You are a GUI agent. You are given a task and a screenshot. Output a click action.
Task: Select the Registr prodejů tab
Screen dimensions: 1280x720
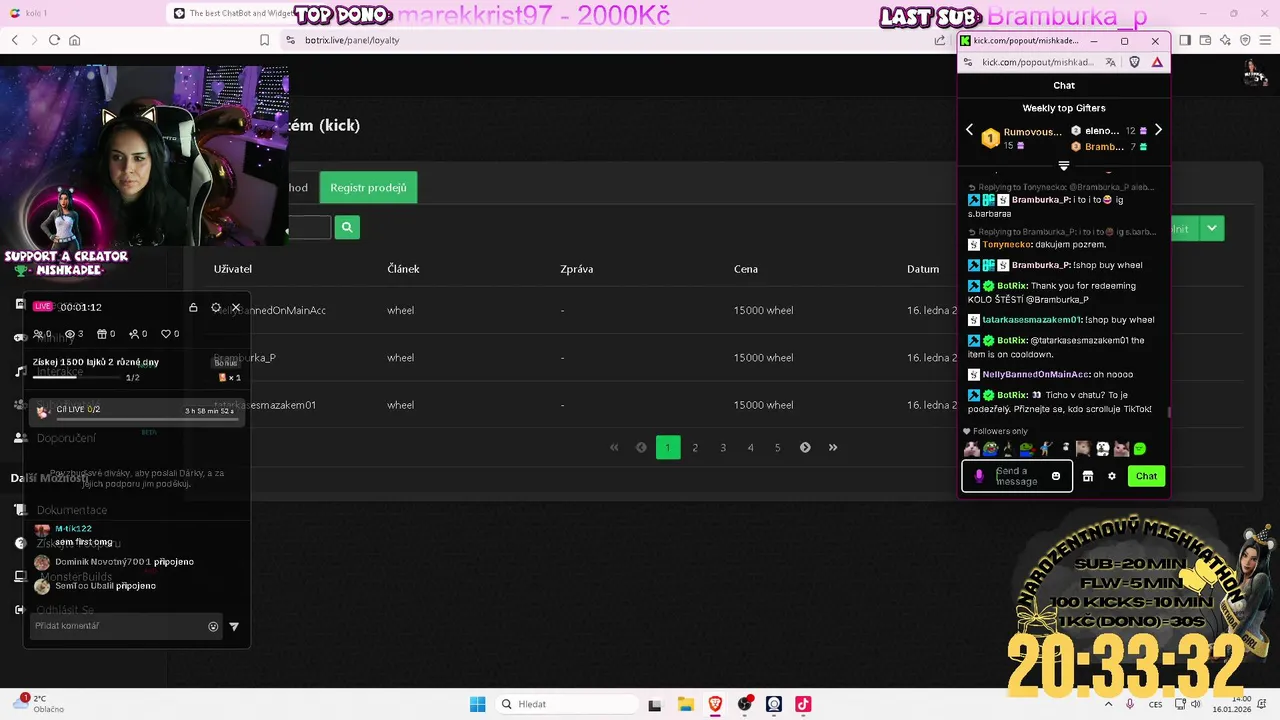click(368, 187)
